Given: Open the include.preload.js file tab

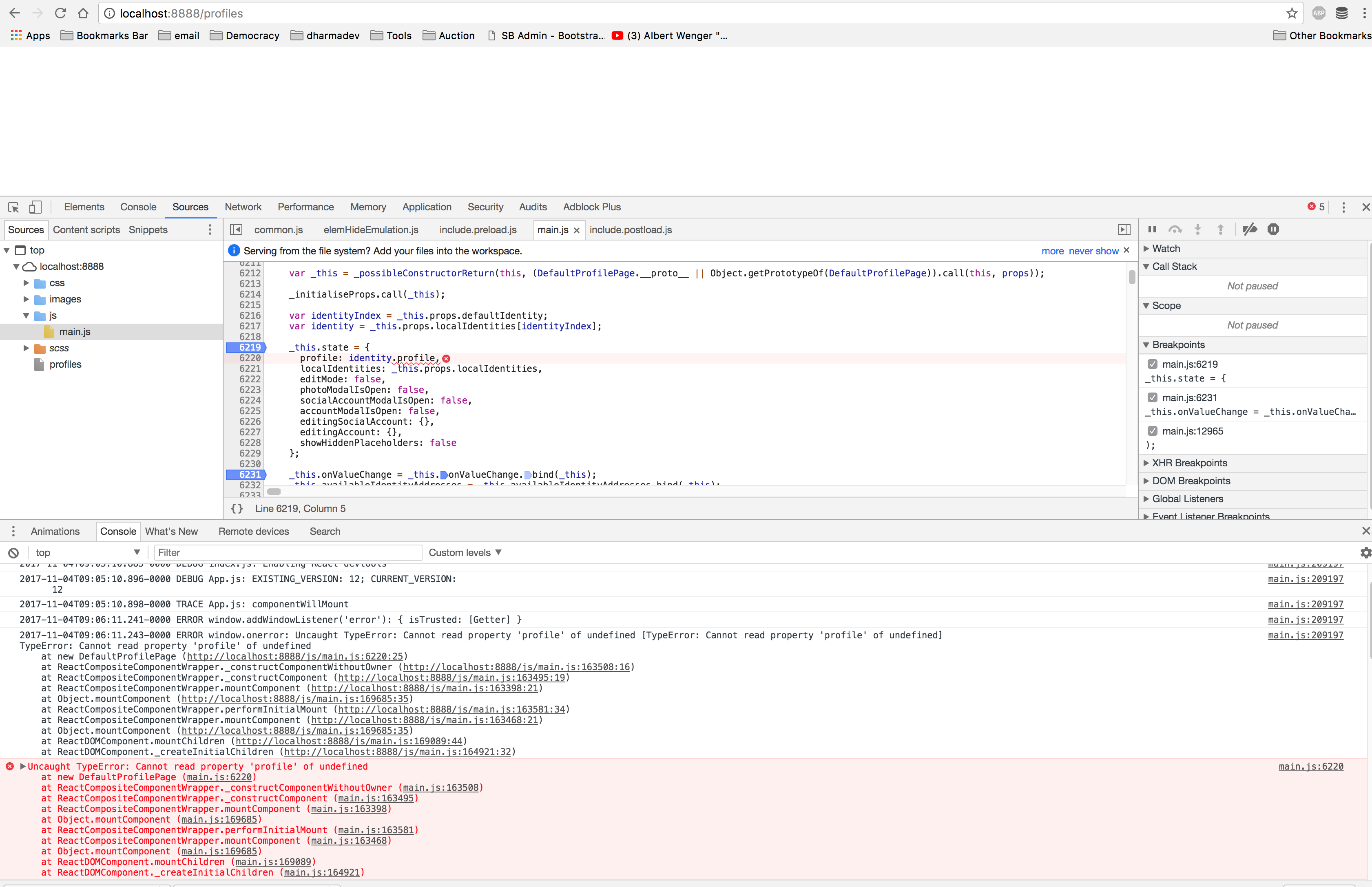Looking at the screenshot, I should pyautogui.click(x=478, y=230).
